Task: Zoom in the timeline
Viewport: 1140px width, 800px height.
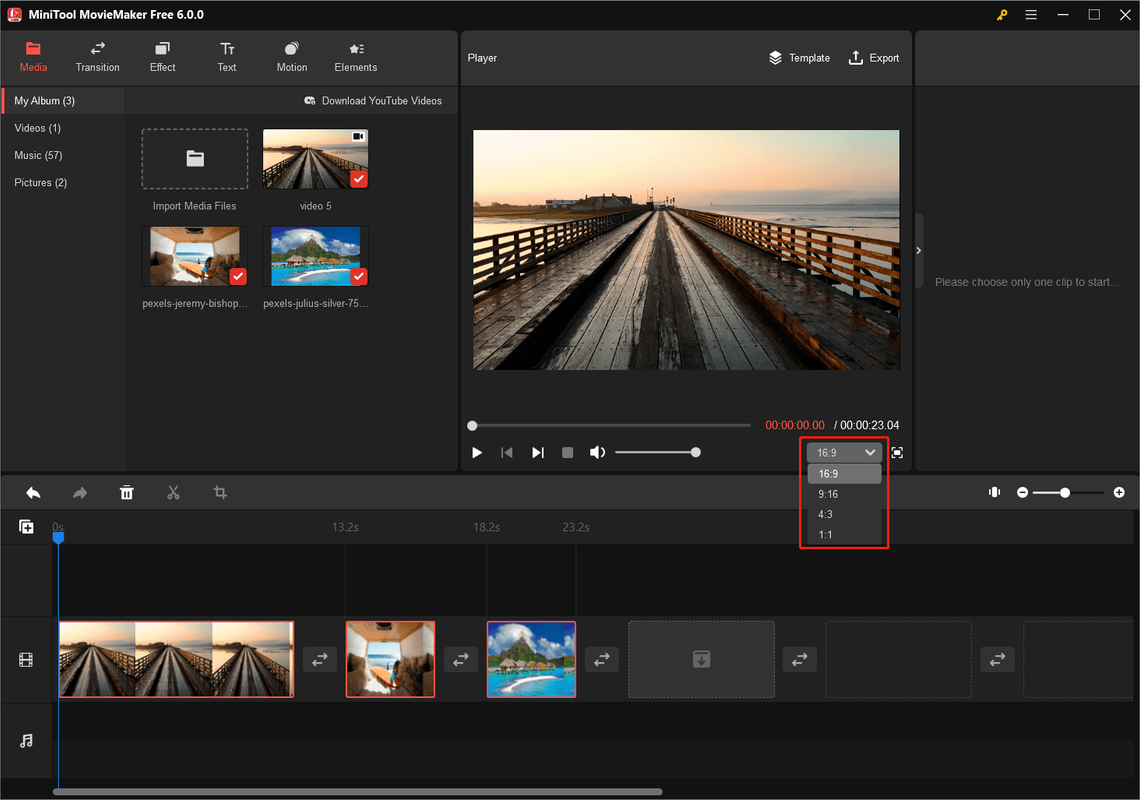Action: 1119,492
